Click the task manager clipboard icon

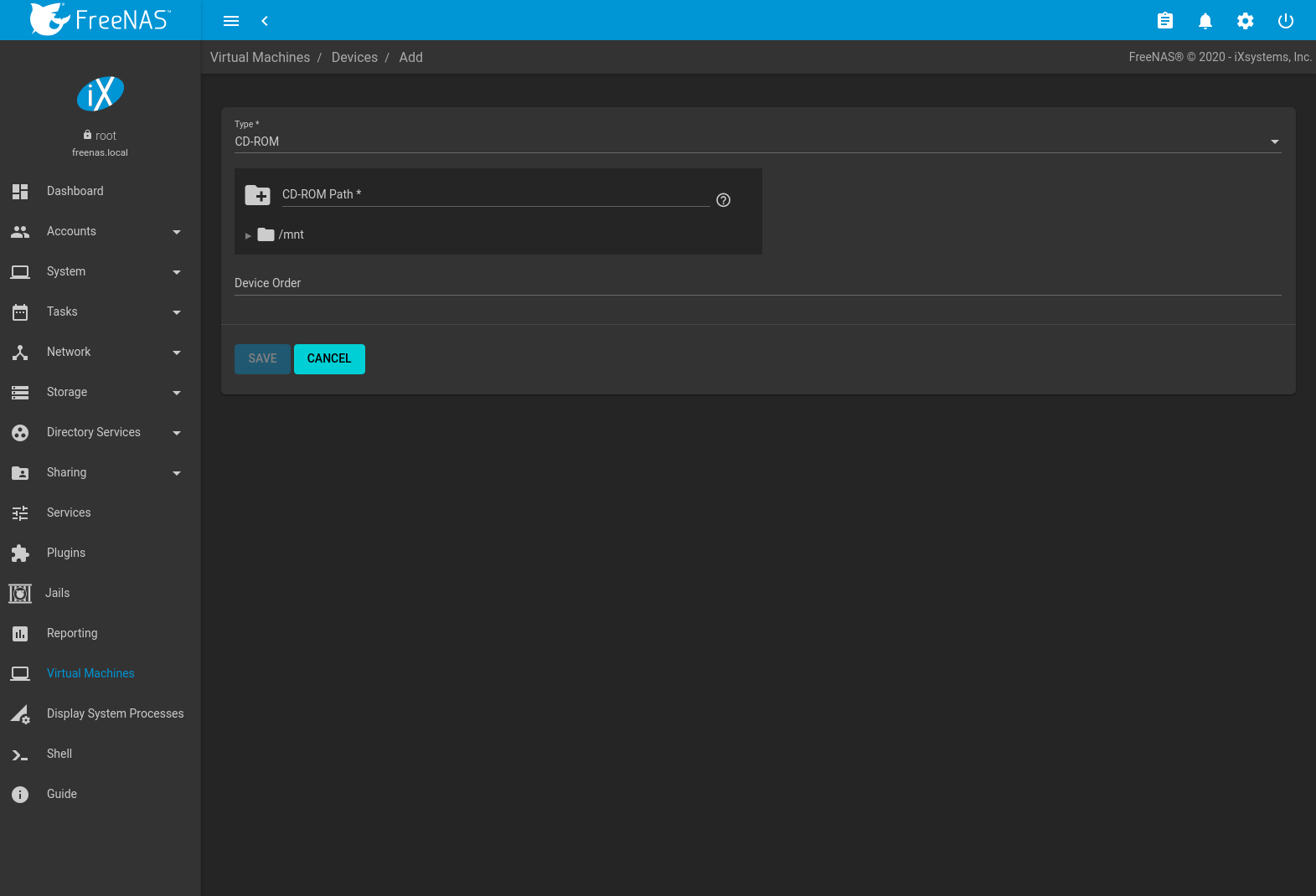(1164, 21)
